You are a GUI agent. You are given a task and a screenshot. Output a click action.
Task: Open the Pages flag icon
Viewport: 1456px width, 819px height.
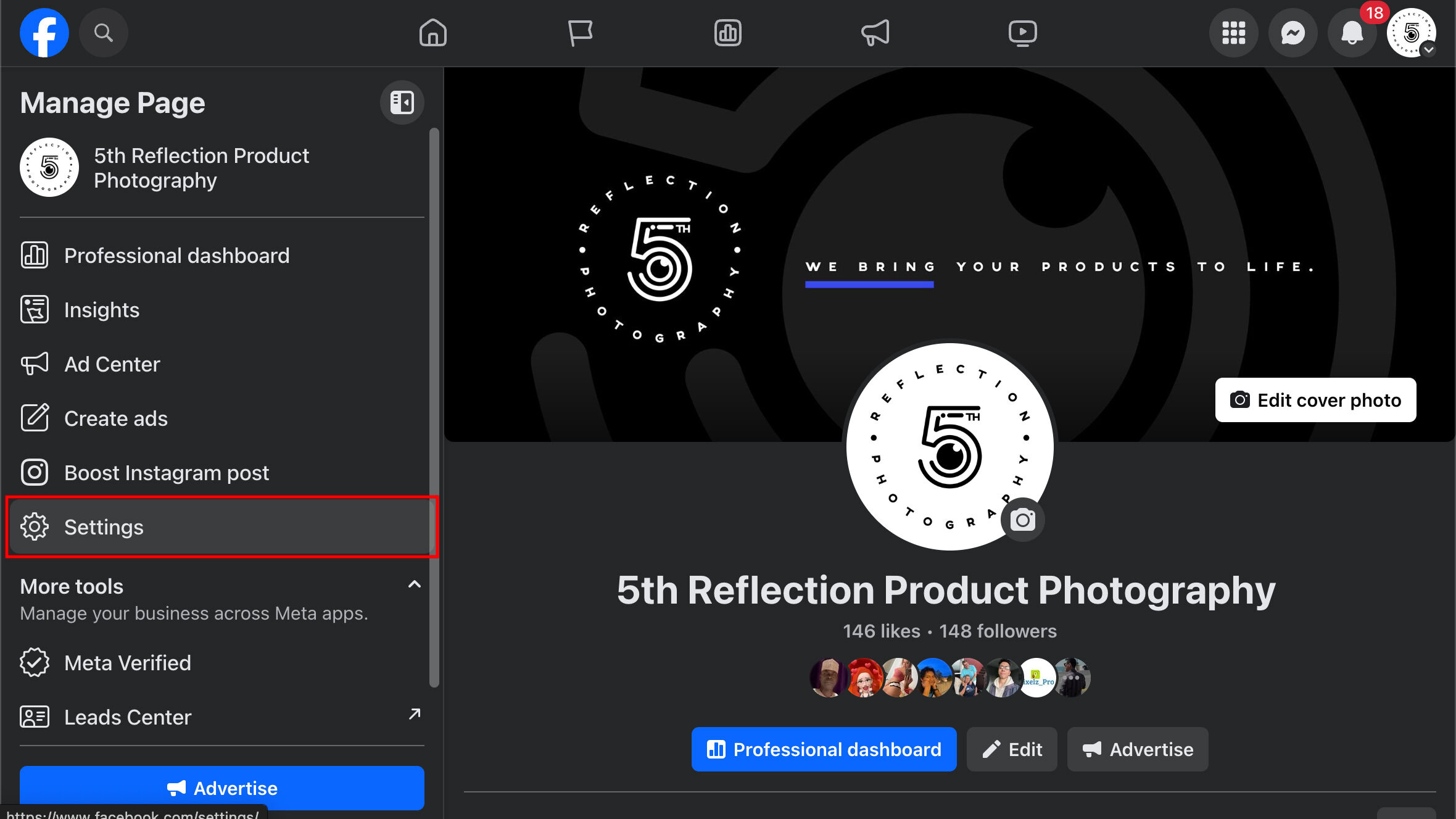[x=580, y=33]
